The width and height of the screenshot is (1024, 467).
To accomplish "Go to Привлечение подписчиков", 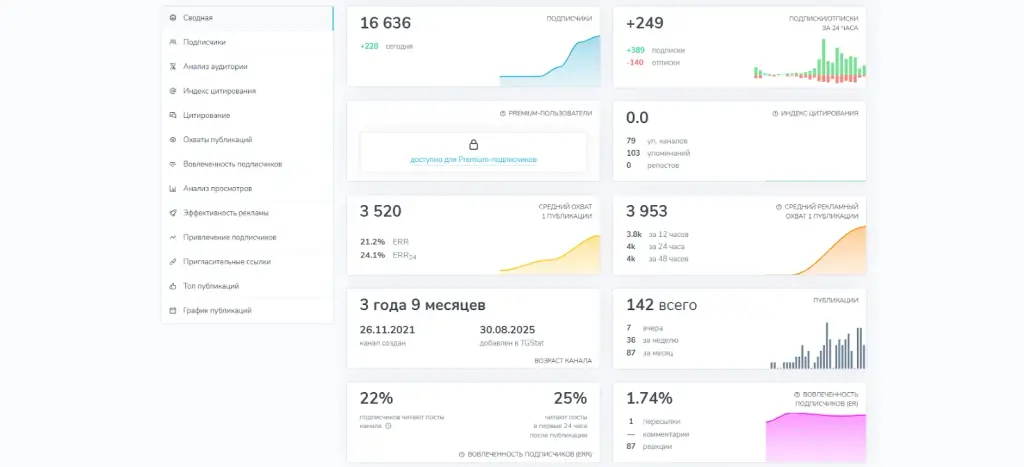I will click(247, 237).
